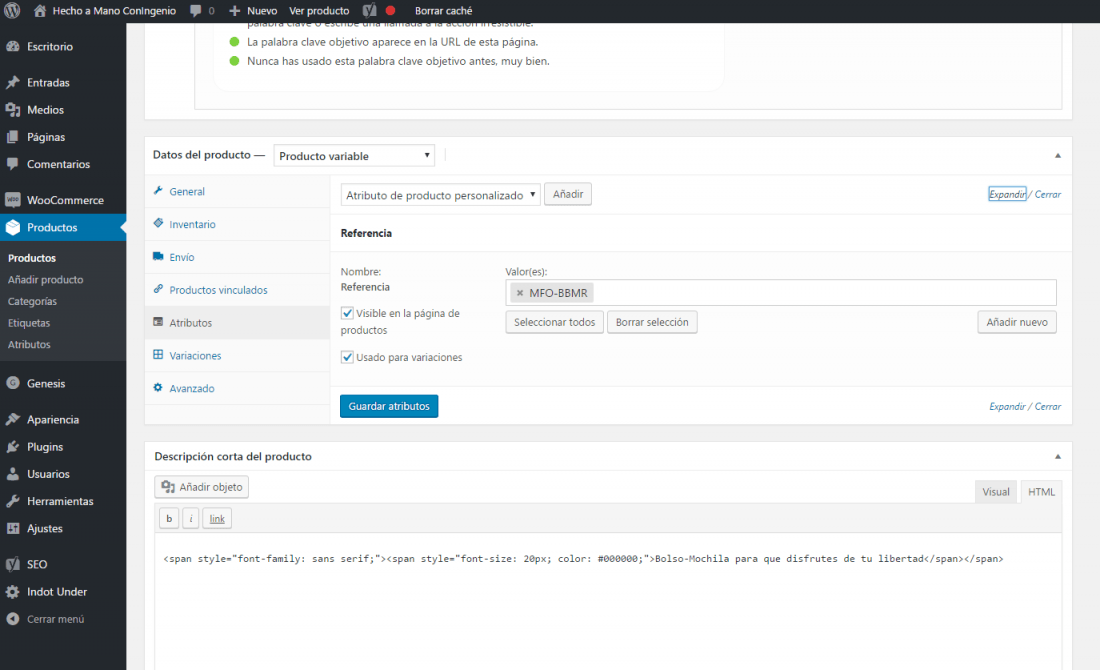Open the comments bubble icon in the admin bar

[x=196, y=11]
